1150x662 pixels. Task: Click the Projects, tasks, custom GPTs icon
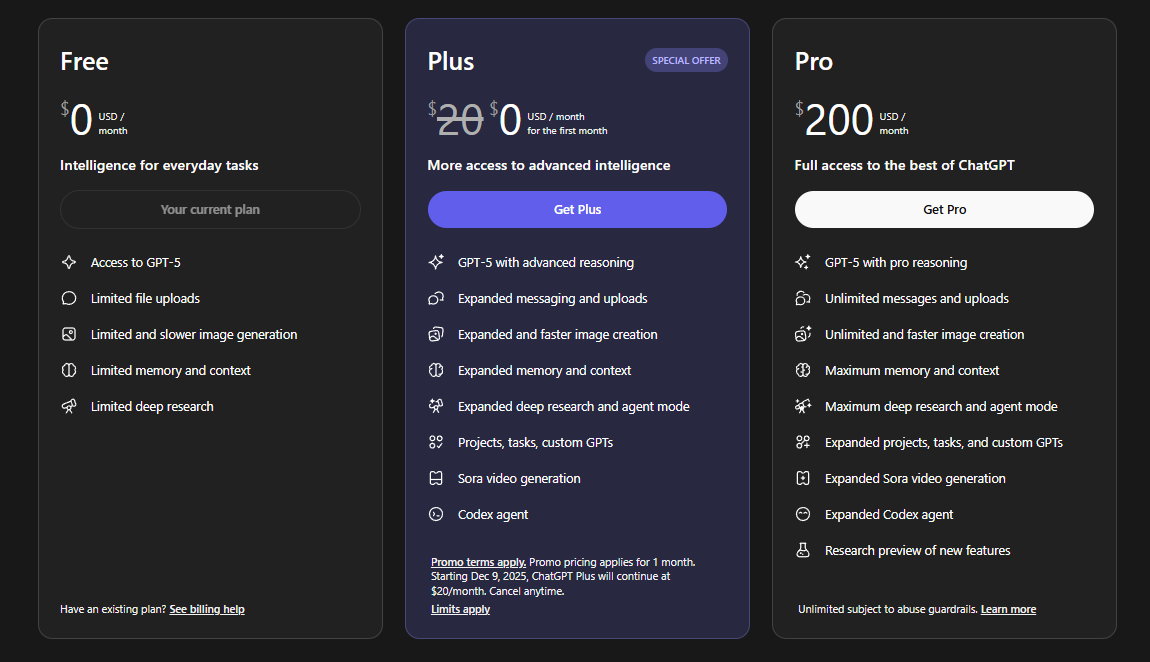[x=436, y=443]
